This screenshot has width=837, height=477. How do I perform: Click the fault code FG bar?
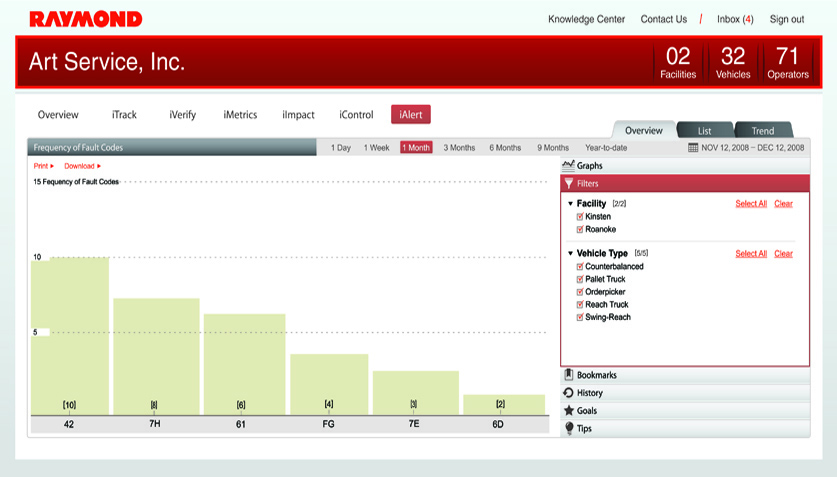329,384
